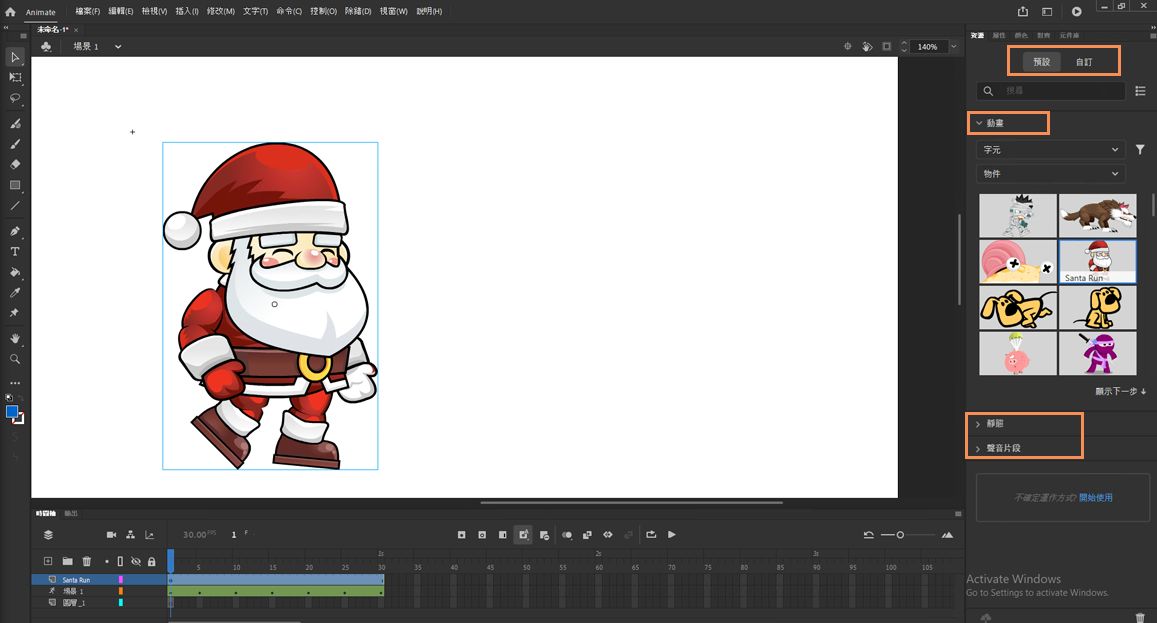Open the 視窗(W) menu

[x=393, y=11]
